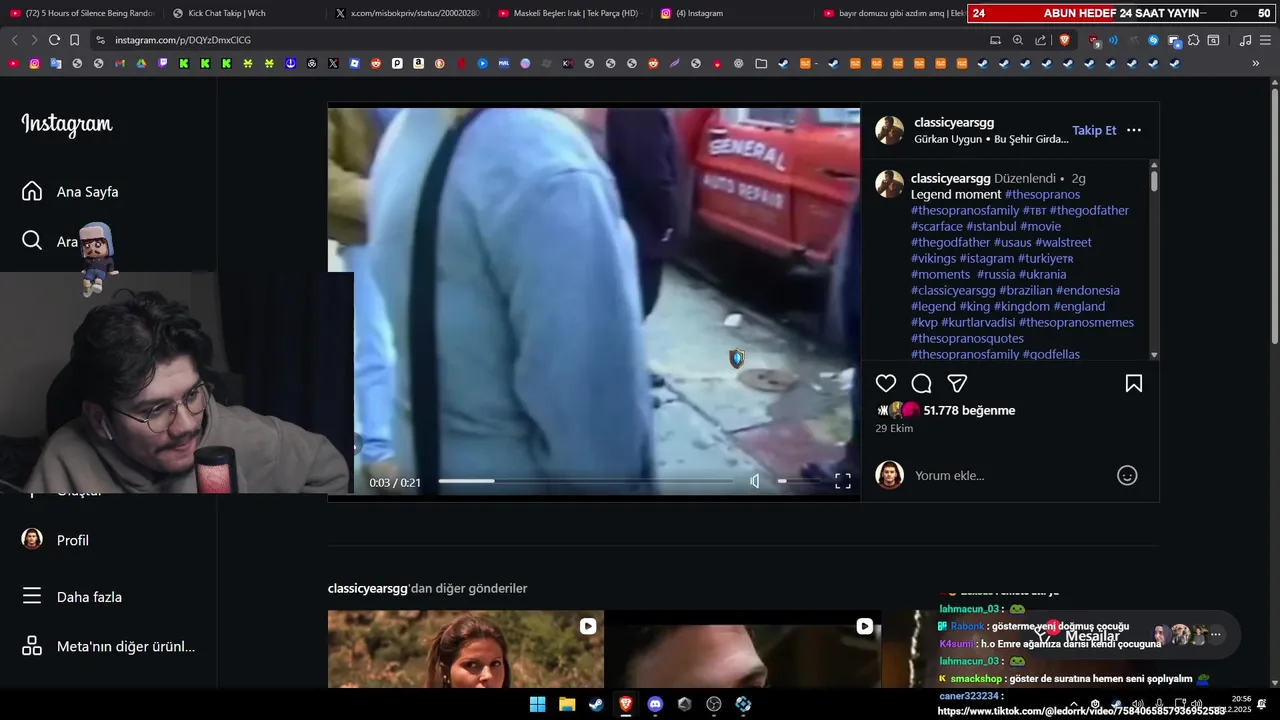Open the zoom magnifier in address bar

pos(1018,40)
